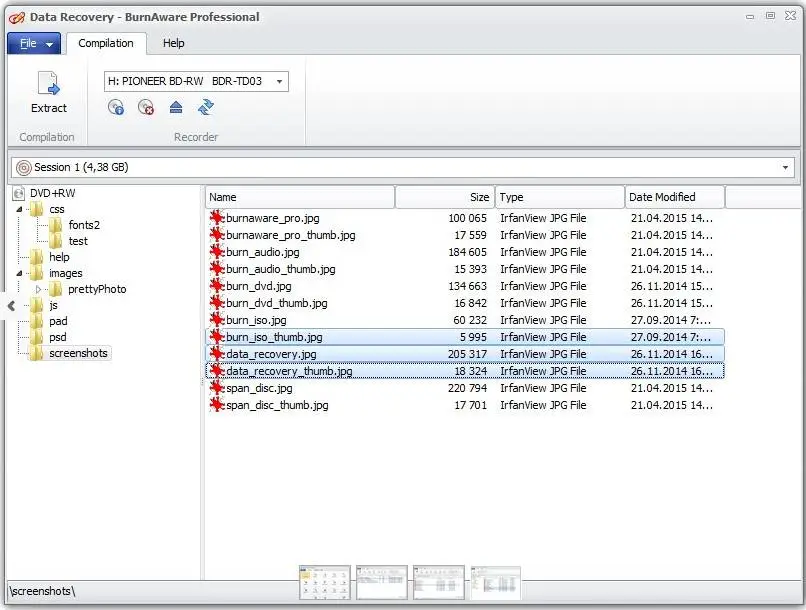Click the span_disc_thumb.jpg file icon
This screenshot has height=610, width=806.
[217, 404]
